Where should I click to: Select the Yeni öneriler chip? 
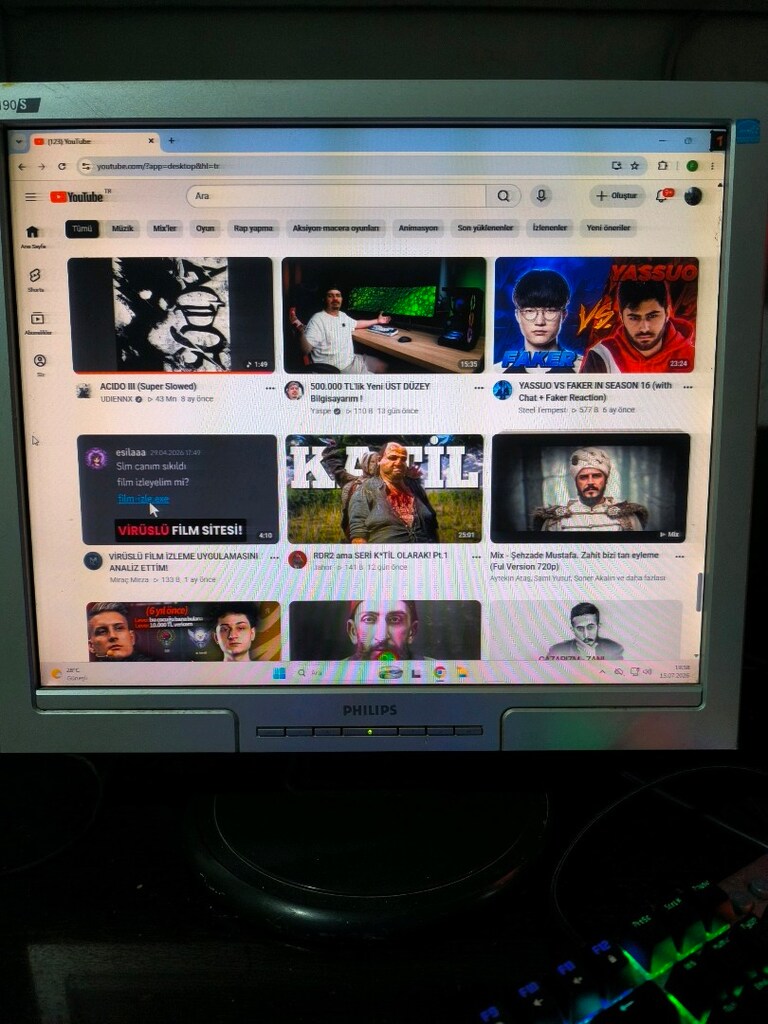click(x=609, y=228)
